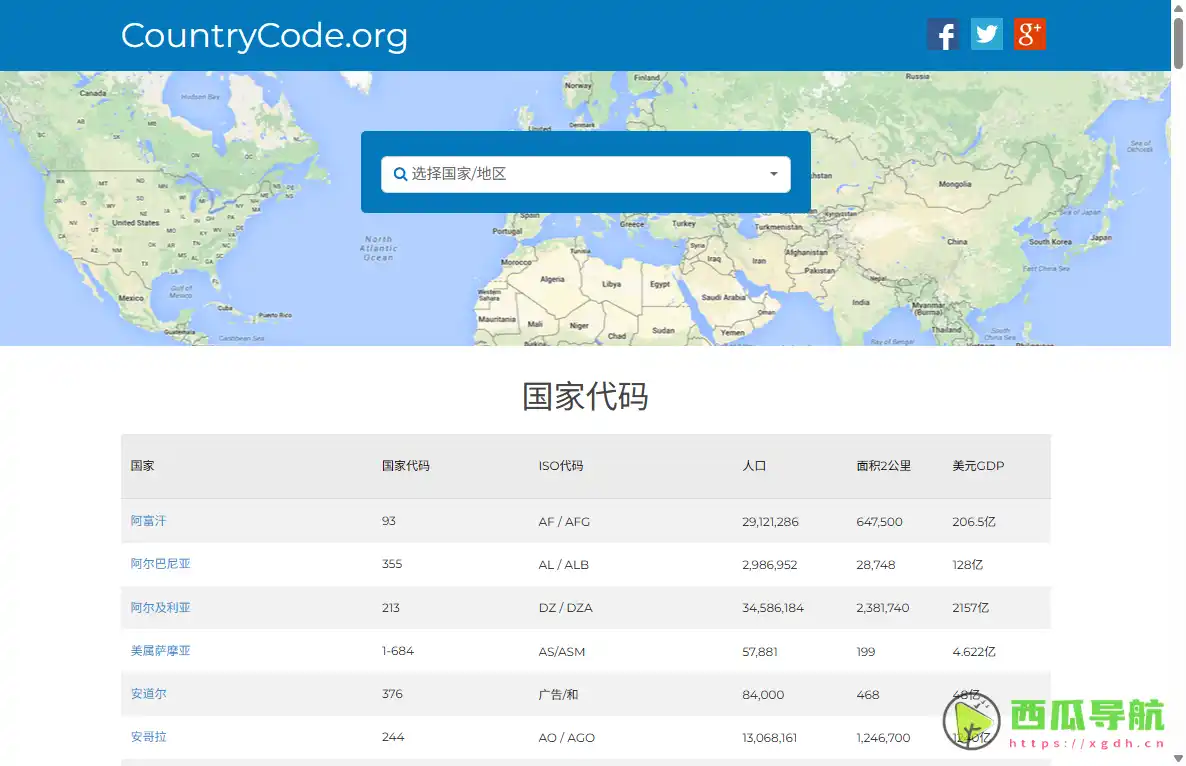Open the 美属萨摩亚 country link
Image resolution: width=1186 pixels, height=766 pixels.
tap(160, 651)
